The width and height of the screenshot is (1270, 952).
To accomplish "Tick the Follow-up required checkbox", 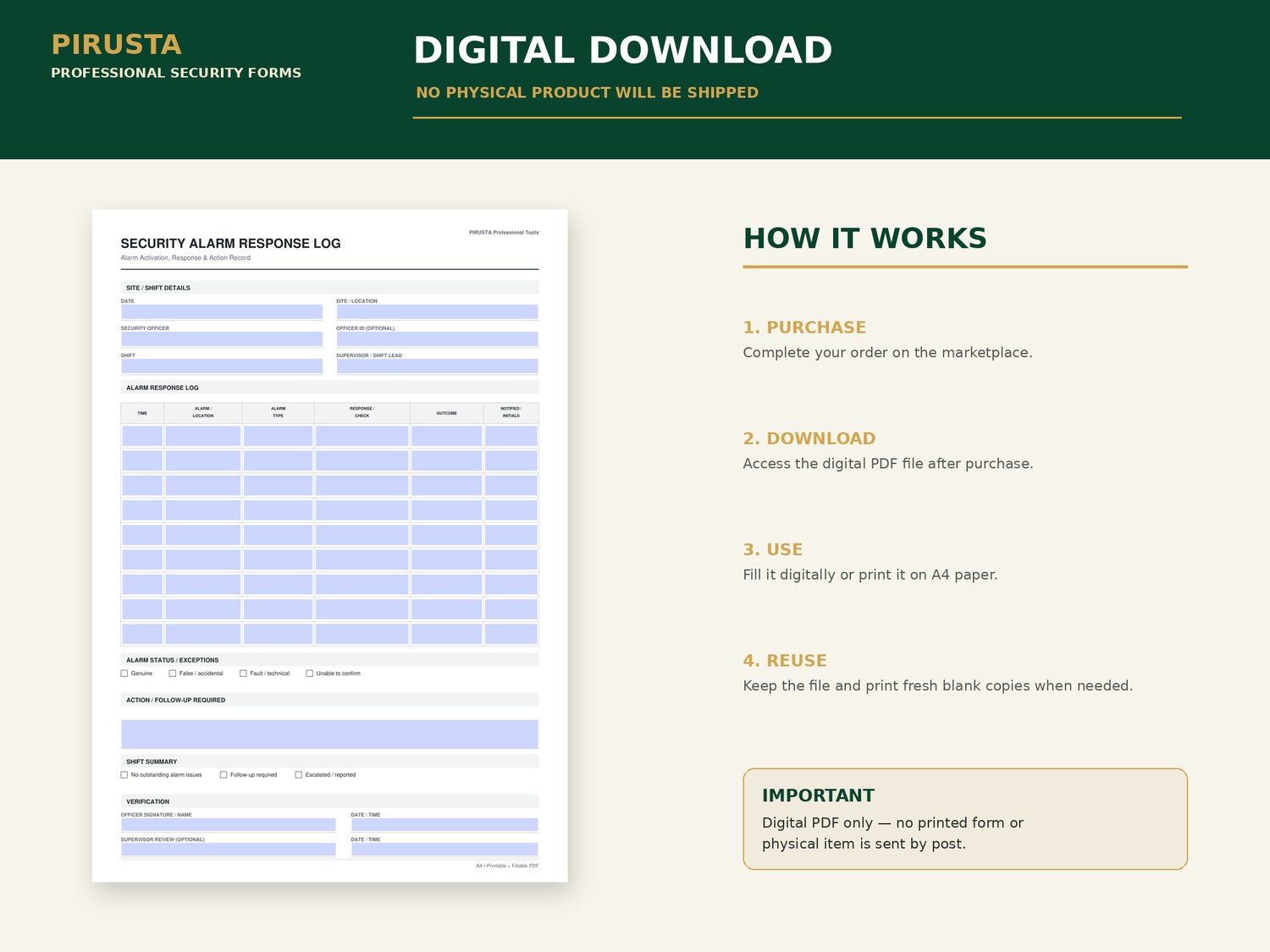I will 224,775.
